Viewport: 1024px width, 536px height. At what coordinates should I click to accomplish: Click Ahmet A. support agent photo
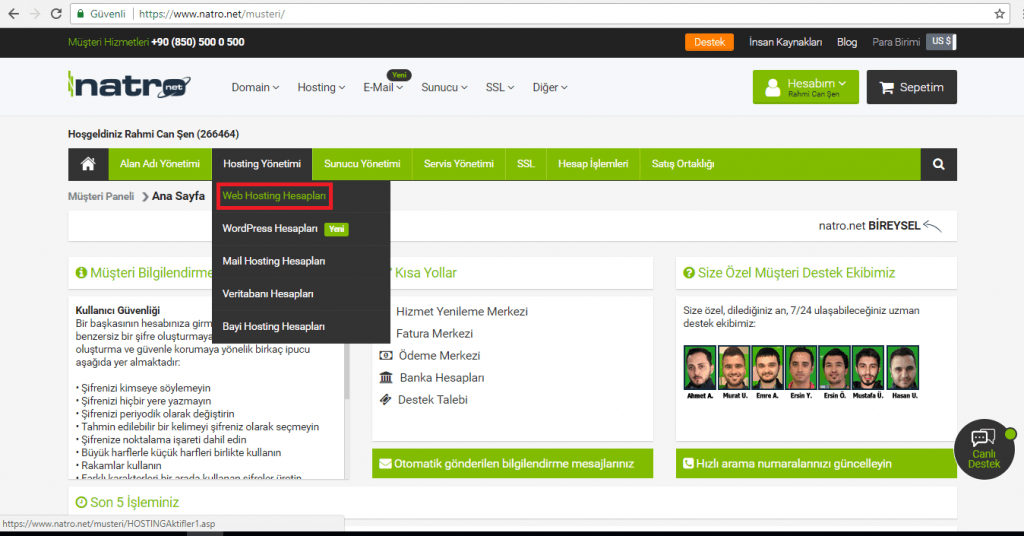click(x=699, y=368)
